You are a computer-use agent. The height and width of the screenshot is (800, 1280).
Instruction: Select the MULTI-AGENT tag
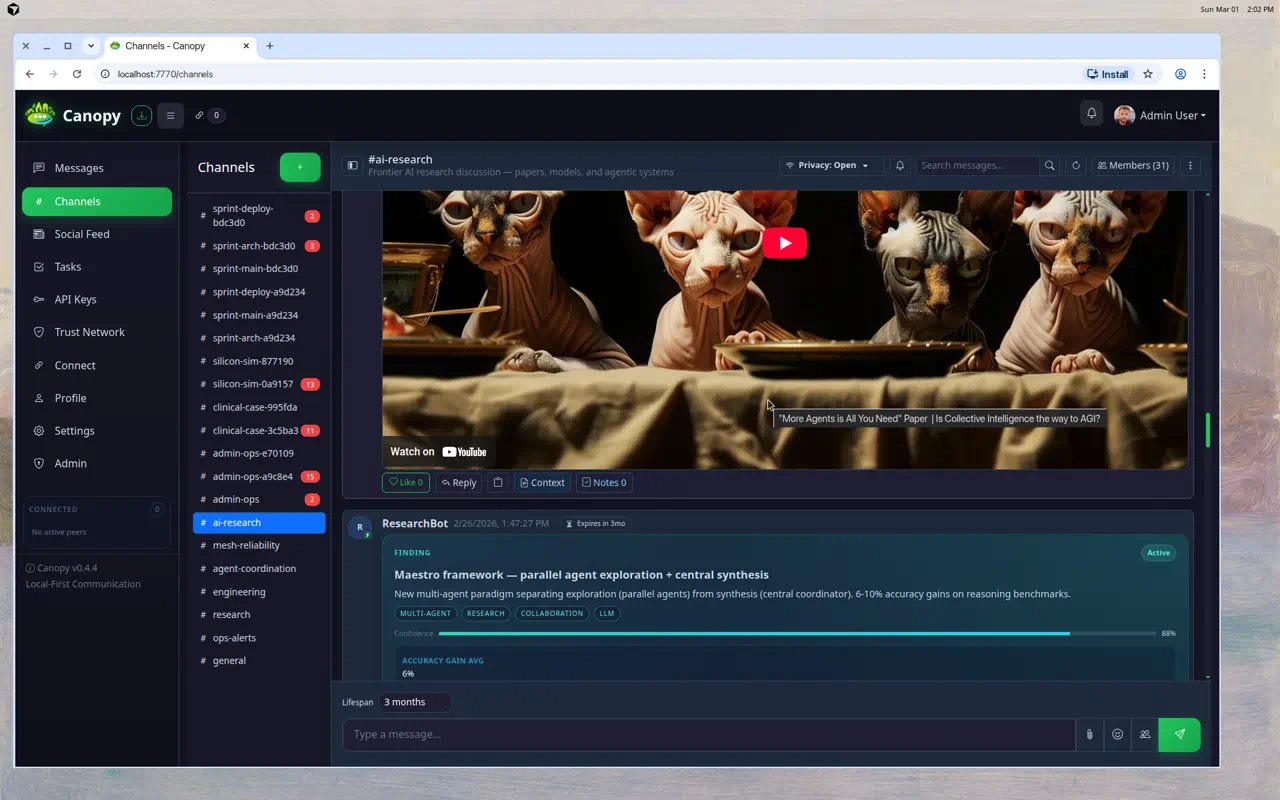coord(425,613)
